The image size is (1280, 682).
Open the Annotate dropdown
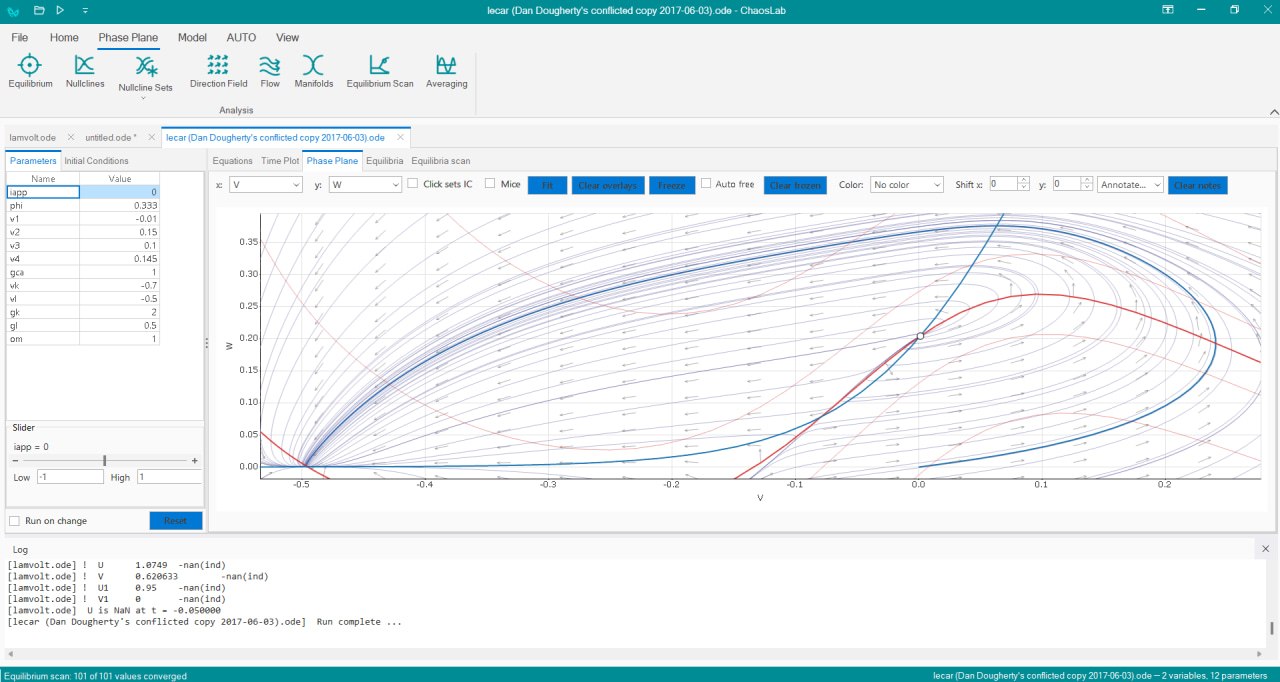[x=1131, y=185]
